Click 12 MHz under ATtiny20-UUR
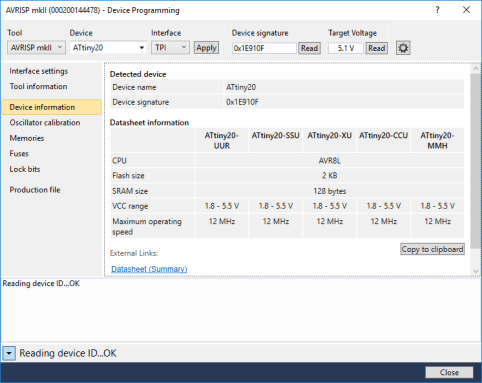482x383 pixels. click(x=222, y=221)
